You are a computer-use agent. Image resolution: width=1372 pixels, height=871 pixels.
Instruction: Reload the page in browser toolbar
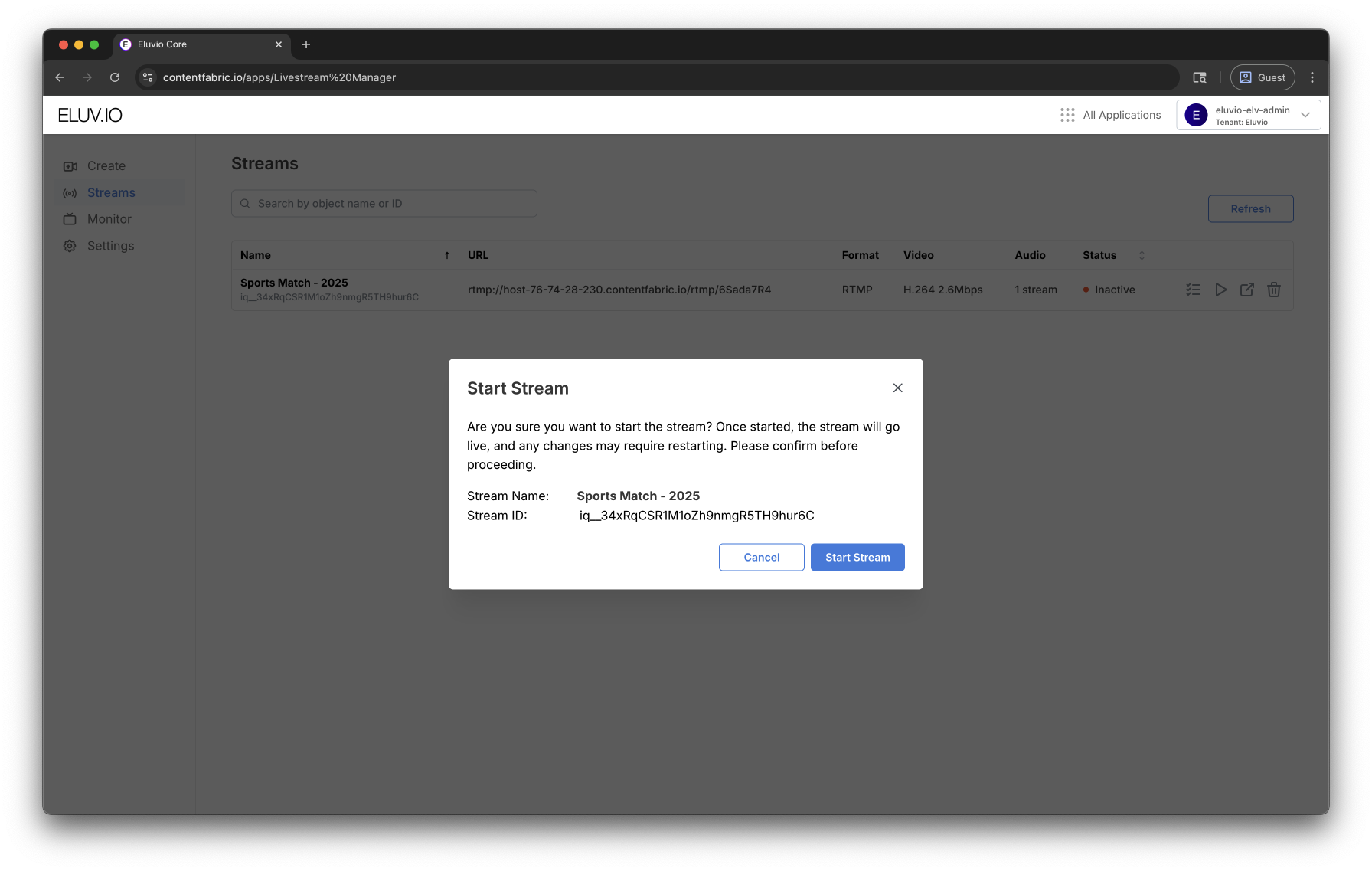115,77
